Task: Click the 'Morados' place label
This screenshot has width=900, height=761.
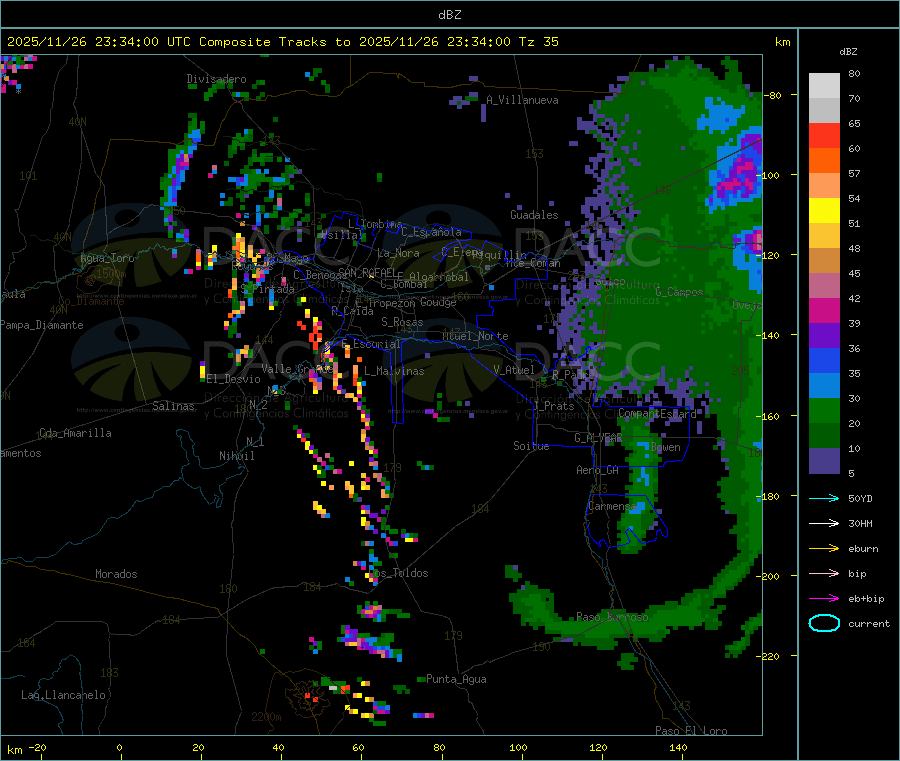Action: pos(116,574)
